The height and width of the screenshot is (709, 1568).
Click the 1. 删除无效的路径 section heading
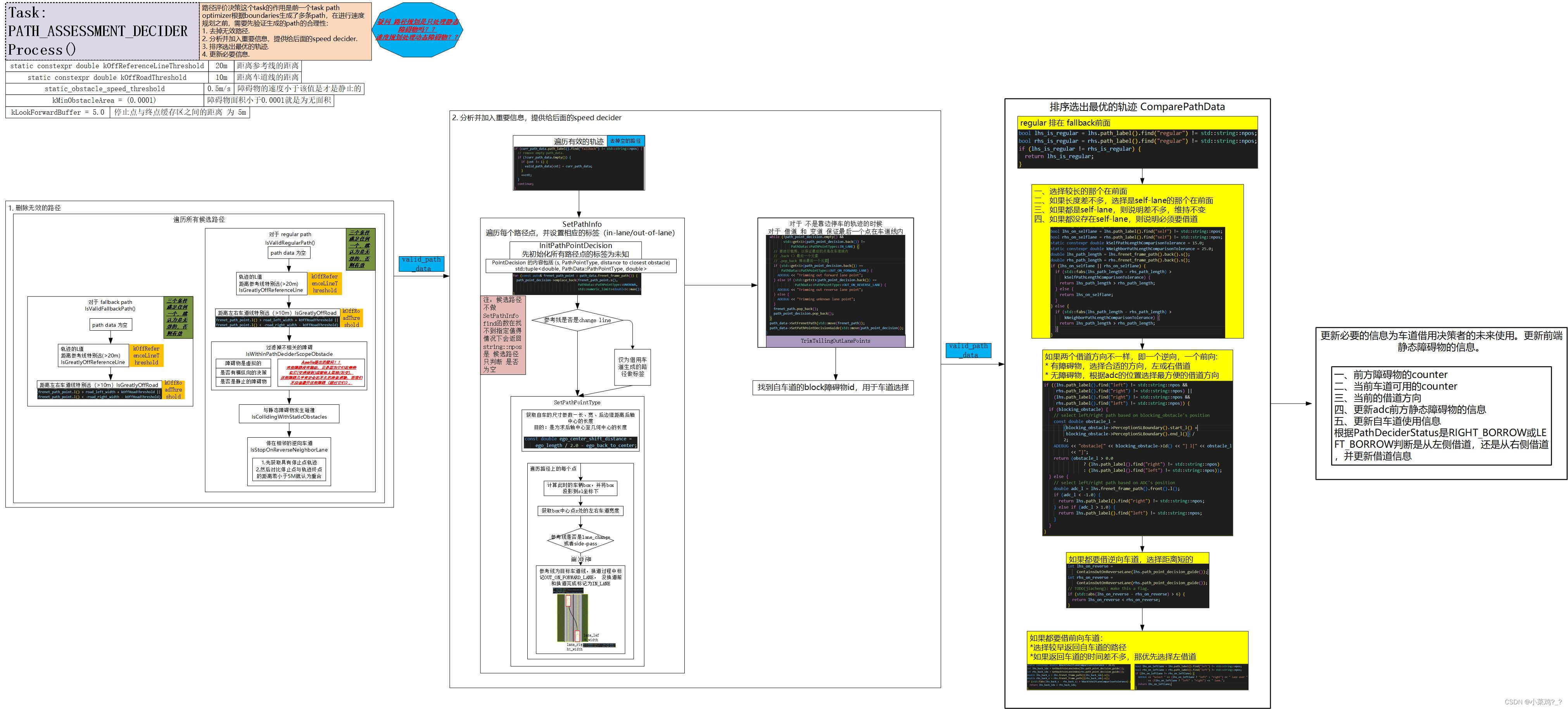tap(35, 207)
